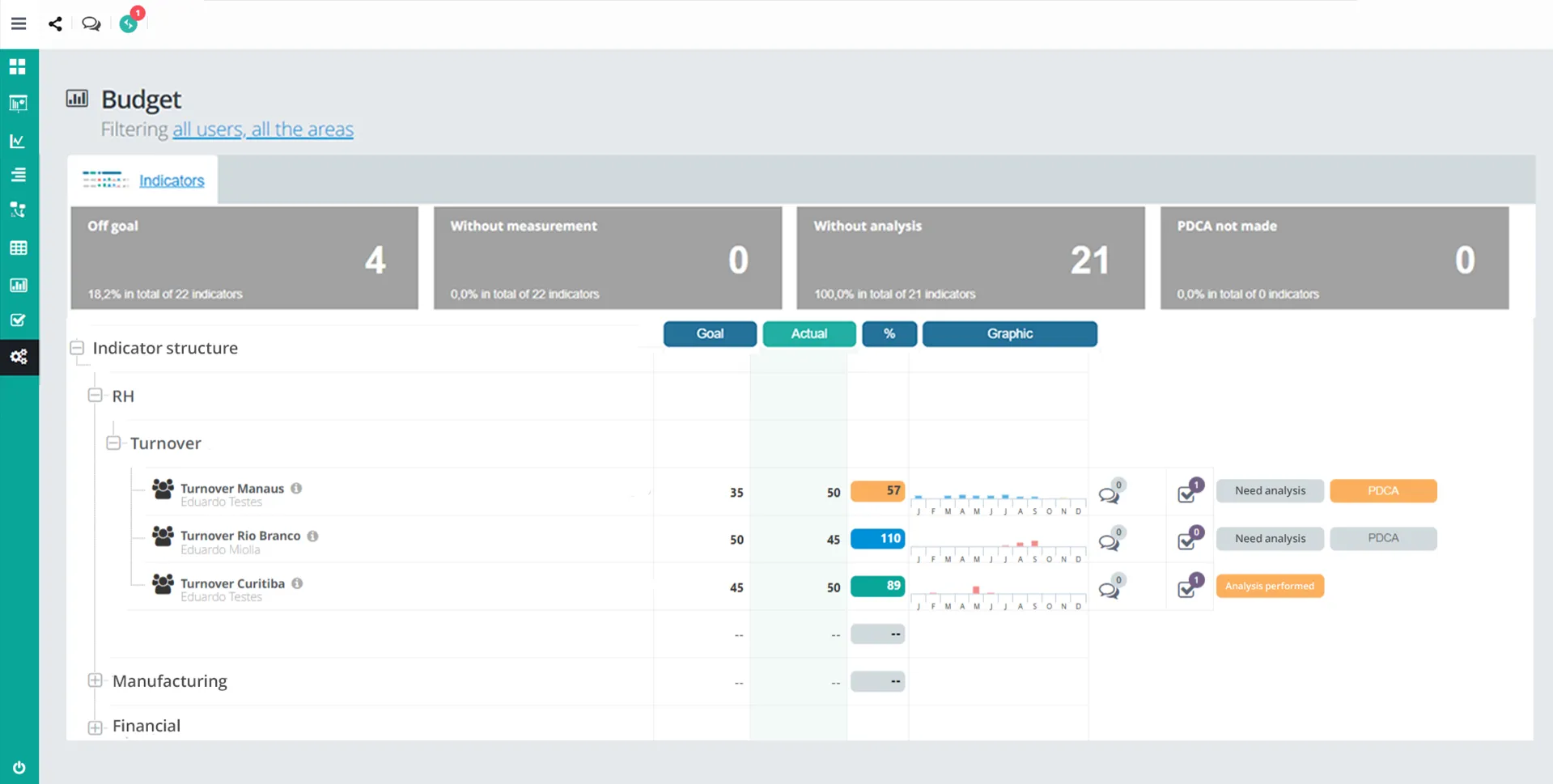Click the people icon of Turnover Rio Branco
This screenshot has width=1553, height=784.
click(163, 536)
